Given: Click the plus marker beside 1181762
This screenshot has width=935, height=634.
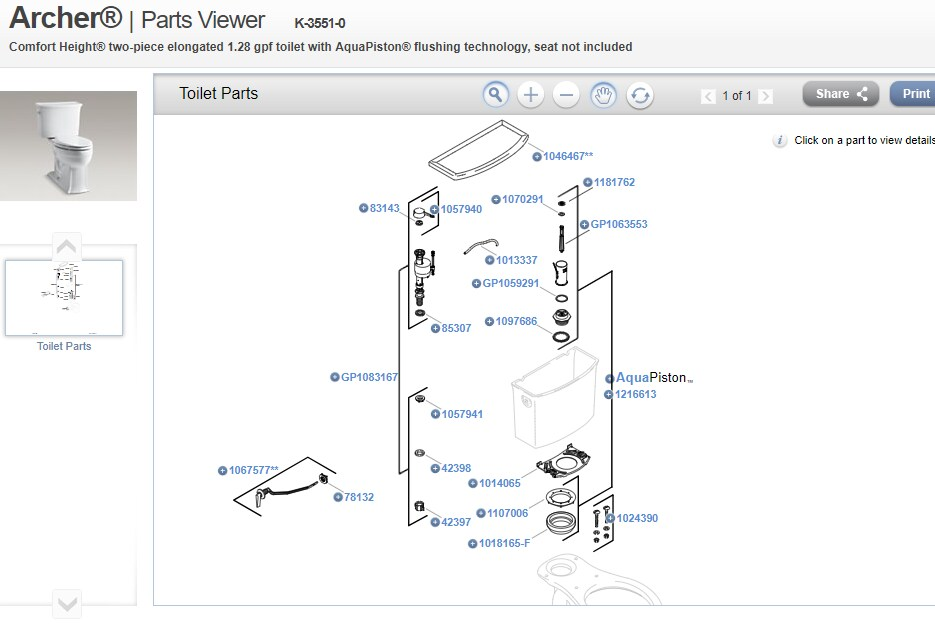Looking at the screenshot, I should pyautogui.click(x=587, y=183).
